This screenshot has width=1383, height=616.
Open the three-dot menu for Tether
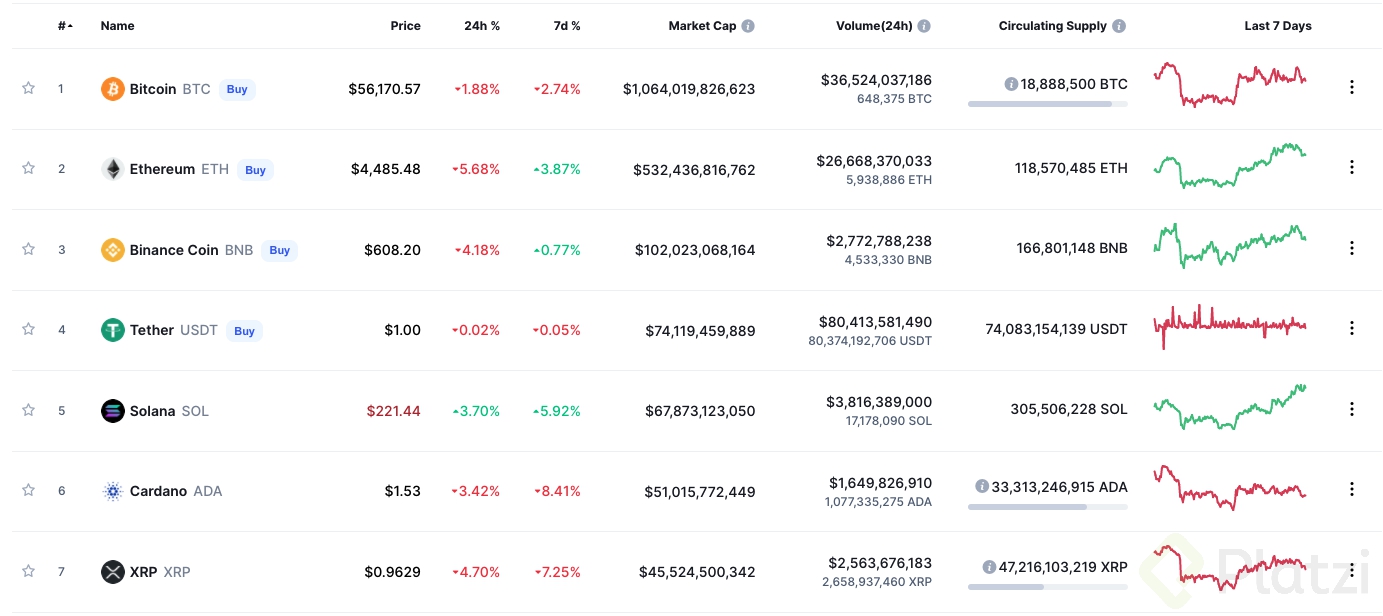(x=1352, y=328)
